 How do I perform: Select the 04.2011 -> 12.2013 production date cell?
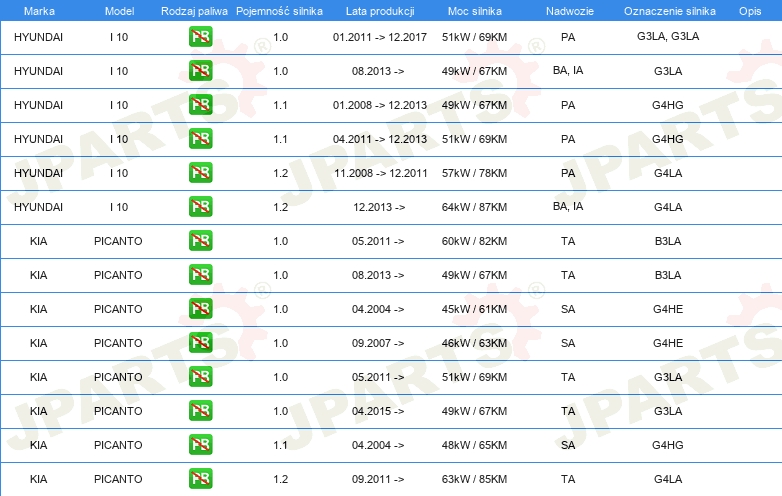point(379,139)
